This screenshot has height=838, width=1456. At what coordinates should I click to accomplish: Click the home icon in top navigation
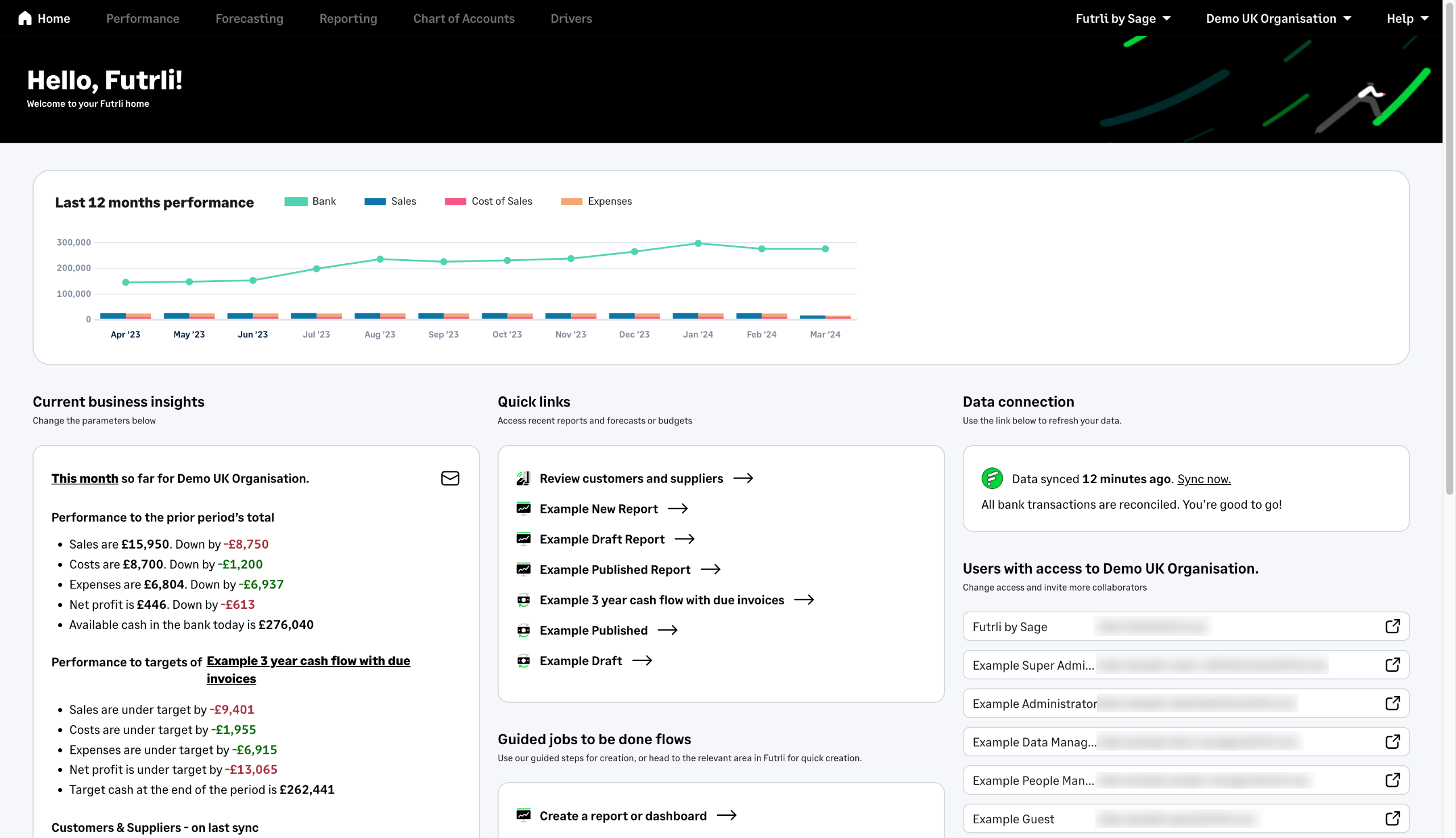[x=25, y=18]
